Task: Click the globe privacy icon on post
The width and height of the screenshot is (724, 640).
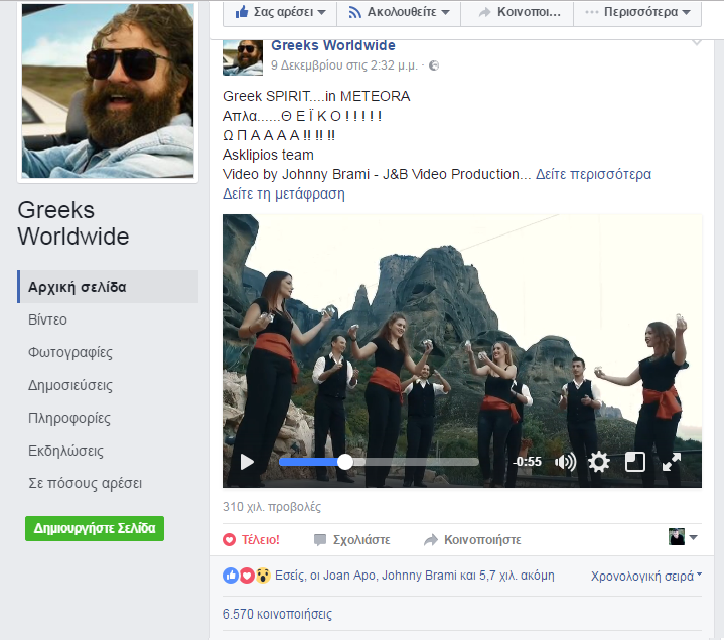Action: point(434,66)
